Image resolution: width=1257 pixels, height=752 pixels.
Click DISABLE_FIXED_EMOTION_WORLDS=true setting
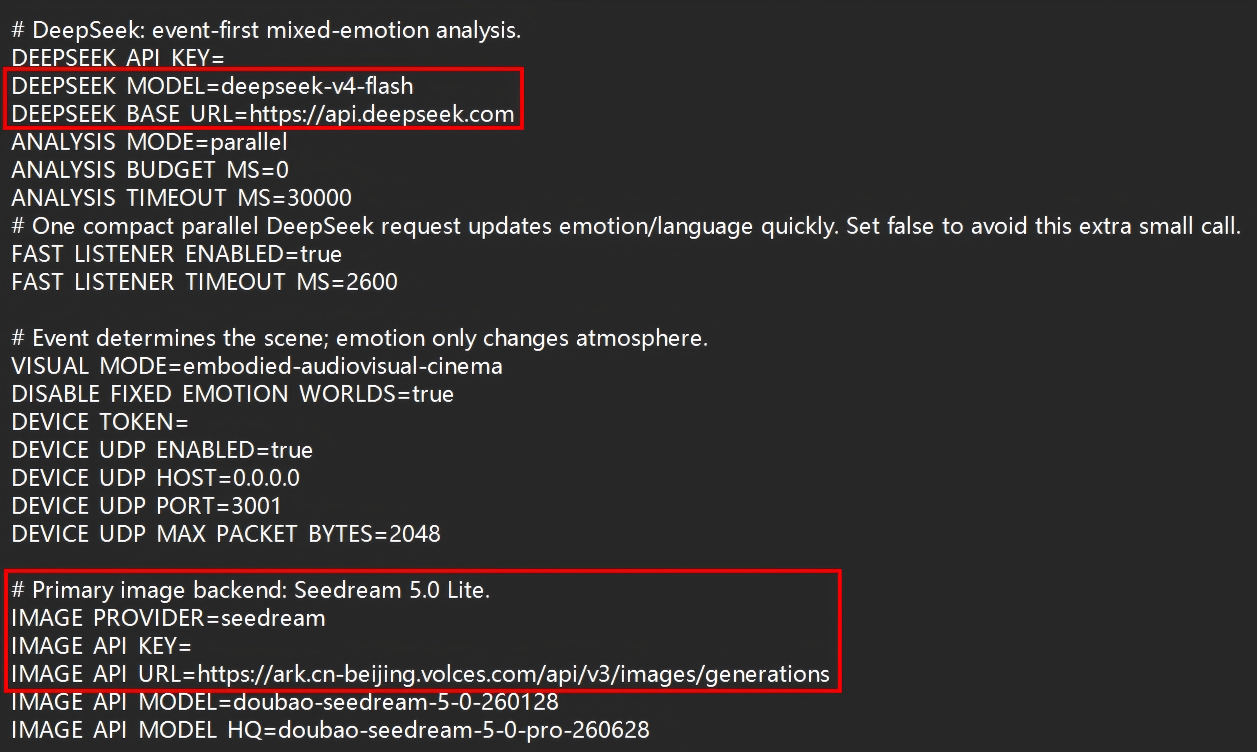pos(232,394)
